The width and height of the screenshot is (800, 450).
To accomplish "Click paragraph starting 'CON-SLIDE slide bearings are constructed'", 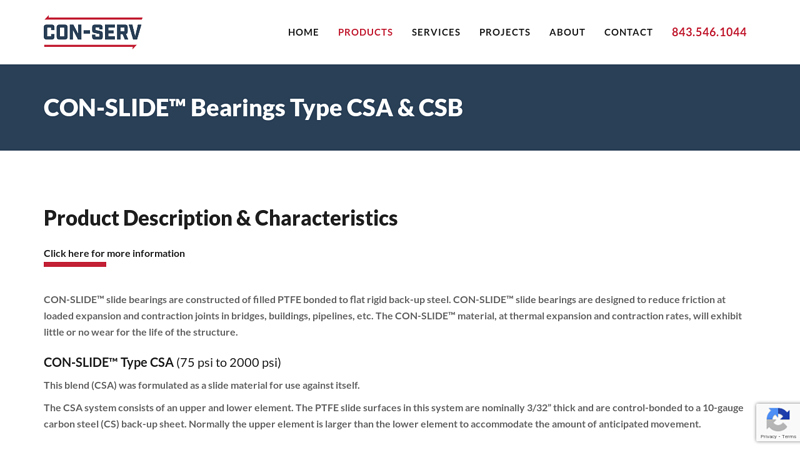I will click(393, 315).
